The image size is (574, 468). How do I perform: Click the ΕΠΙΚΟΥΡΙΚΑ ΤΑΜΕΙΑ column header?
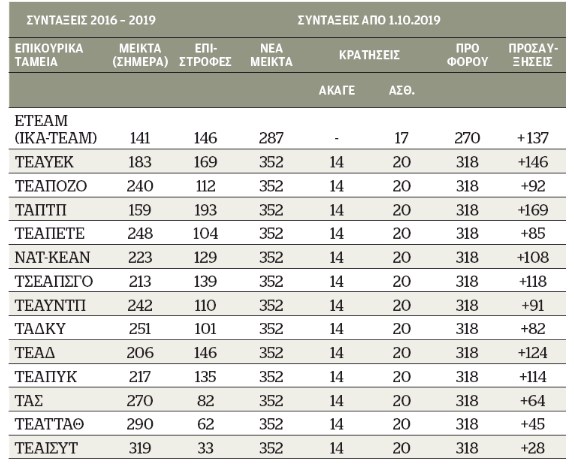49,55
